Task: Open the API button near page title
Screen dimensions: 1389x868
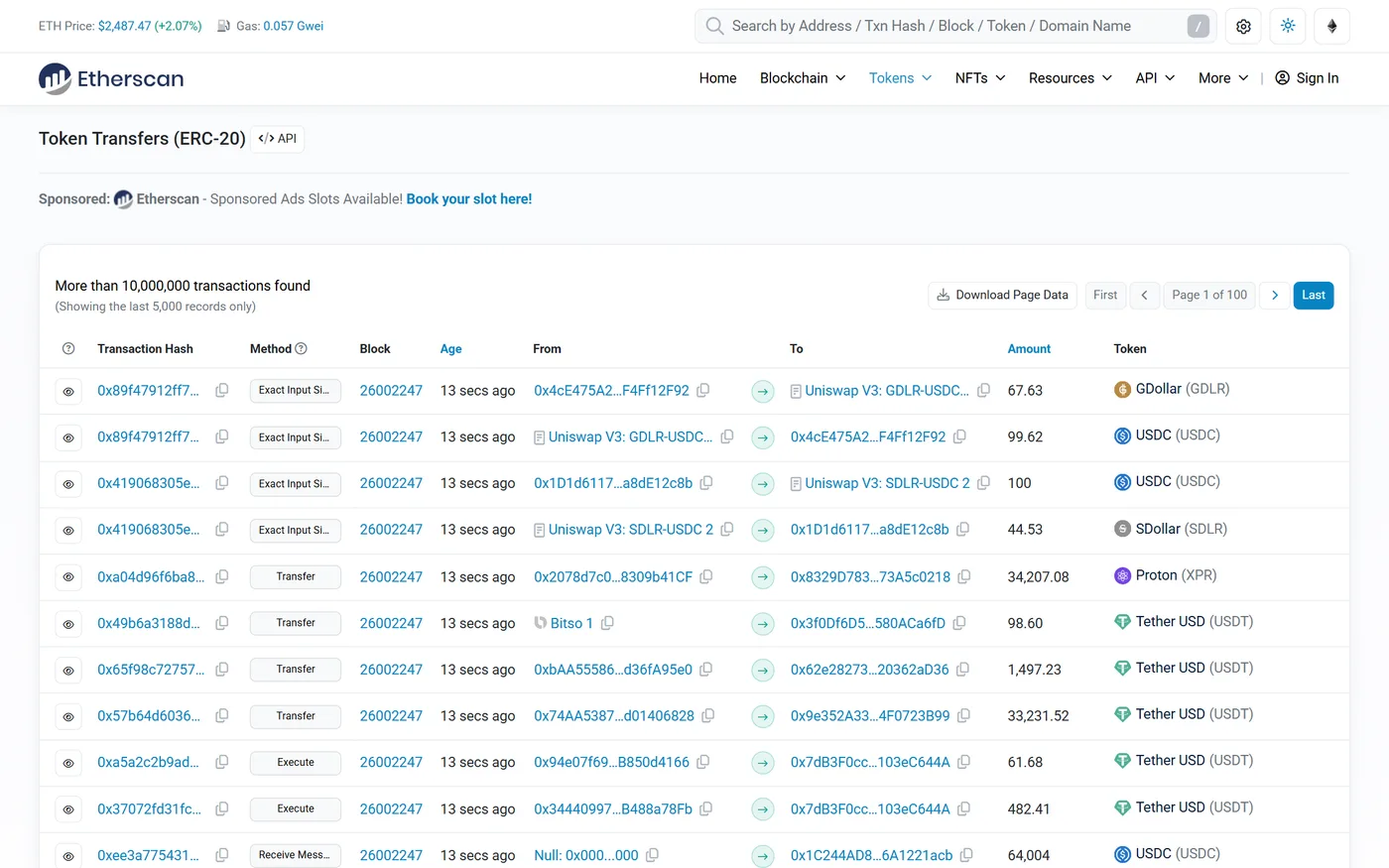Action: point(278,139)
